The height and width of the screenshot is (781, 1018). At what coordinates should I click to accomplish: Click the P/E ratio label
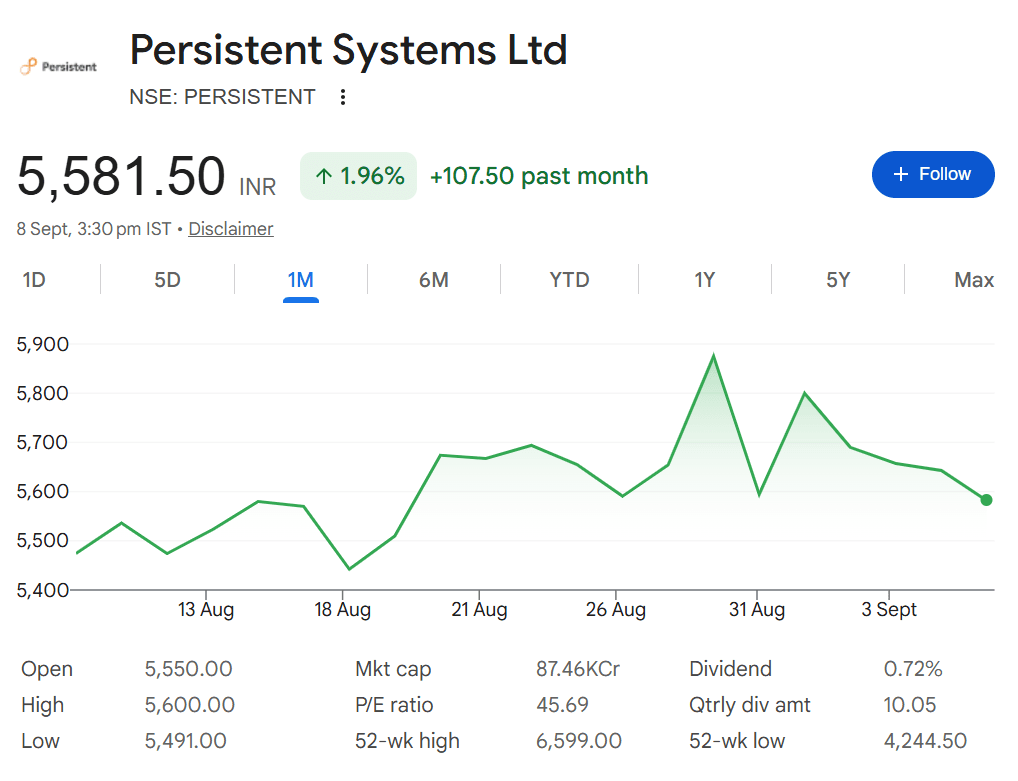(394, 705)
